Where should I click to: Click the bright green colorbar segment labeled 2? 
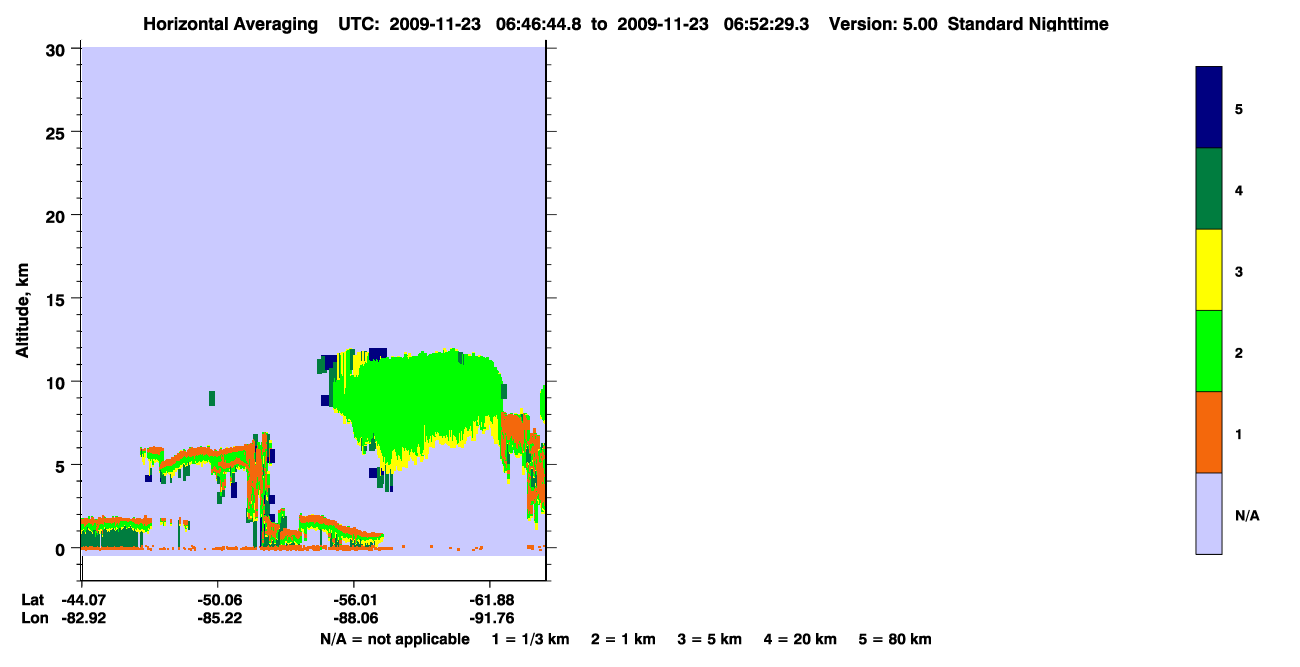click(1209, 351)
